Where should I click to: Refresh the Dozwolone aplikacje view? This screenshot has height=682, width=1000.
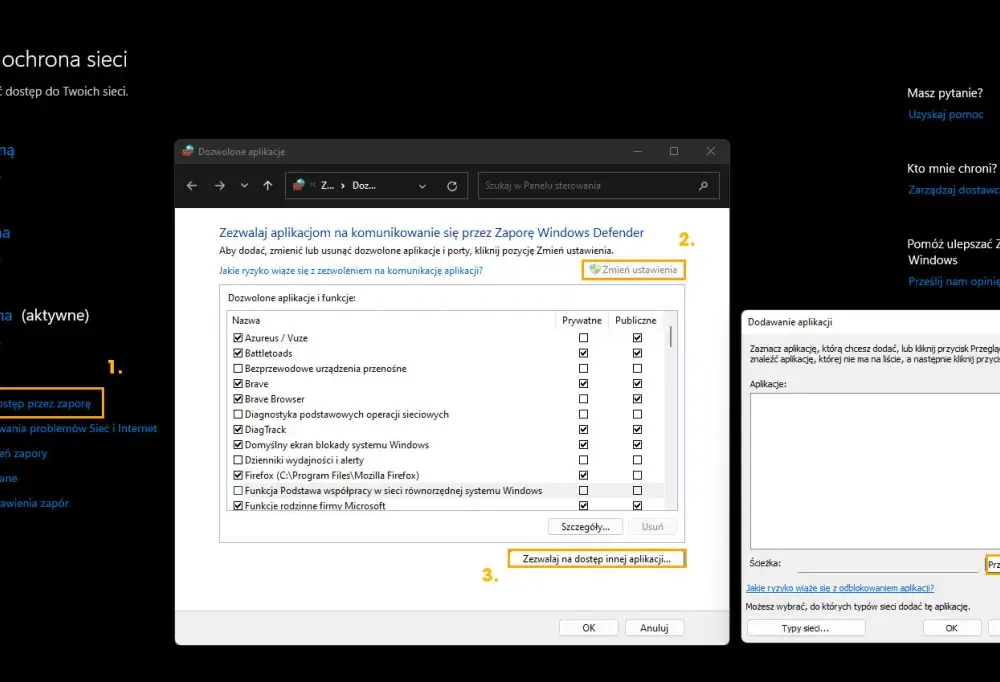click(452, 186)
